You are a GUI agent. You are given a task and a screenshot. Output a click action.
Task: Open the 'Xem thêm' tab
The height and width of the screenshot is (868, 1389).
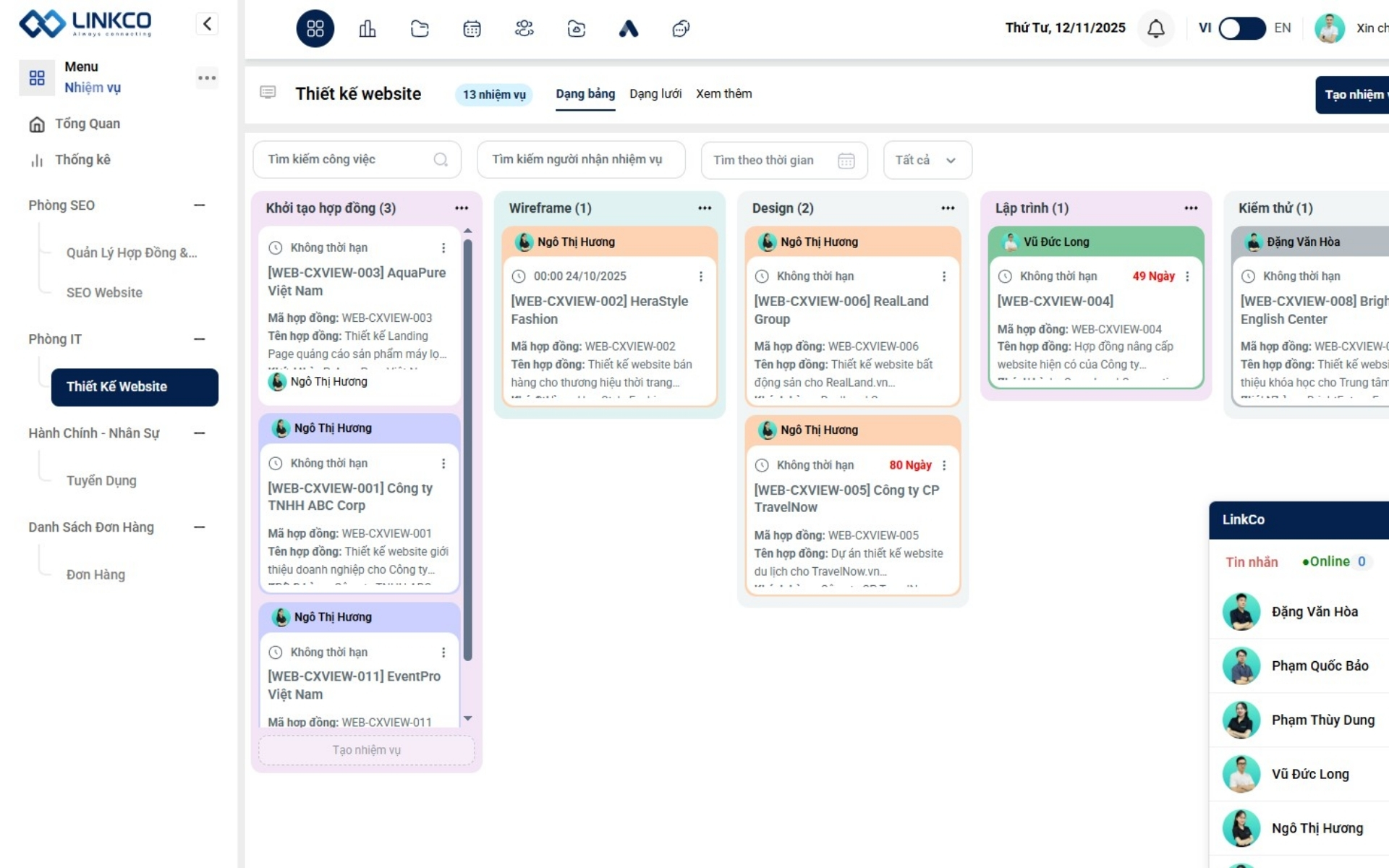click(x=723, y=93)
